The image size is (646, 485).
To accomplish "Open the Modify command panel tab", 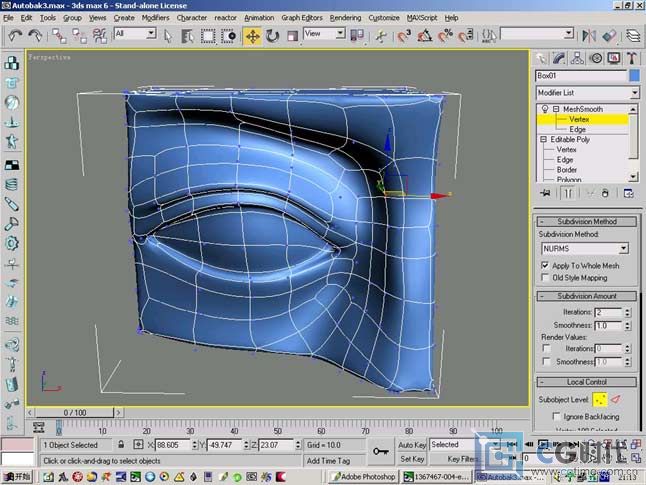I will [559, 58].
